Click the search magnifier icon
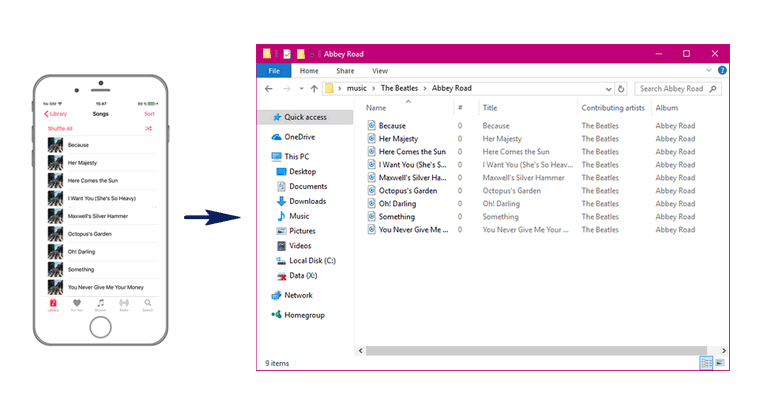The height and width of the screenshot is (413, 760). click(x=712, y=89)
